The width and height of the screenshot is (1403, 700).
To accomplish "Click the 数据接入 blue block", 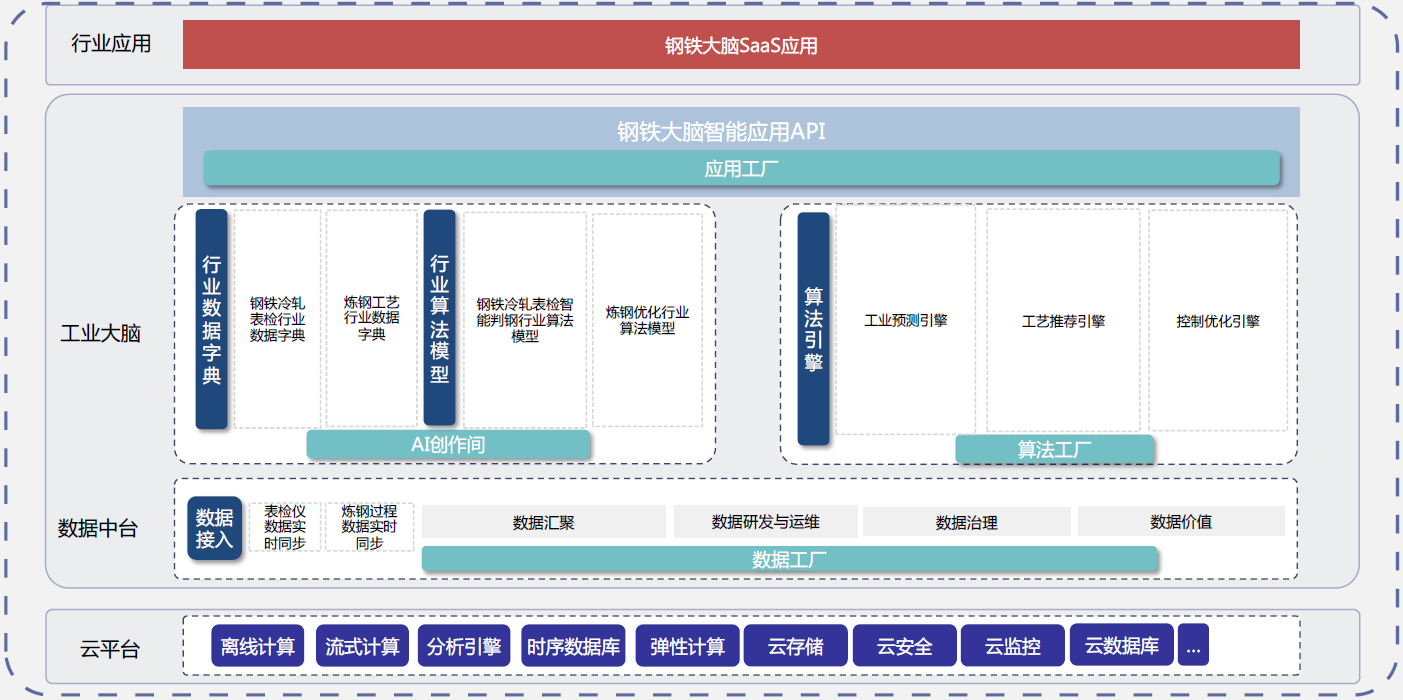I will [x=214, y=528].
